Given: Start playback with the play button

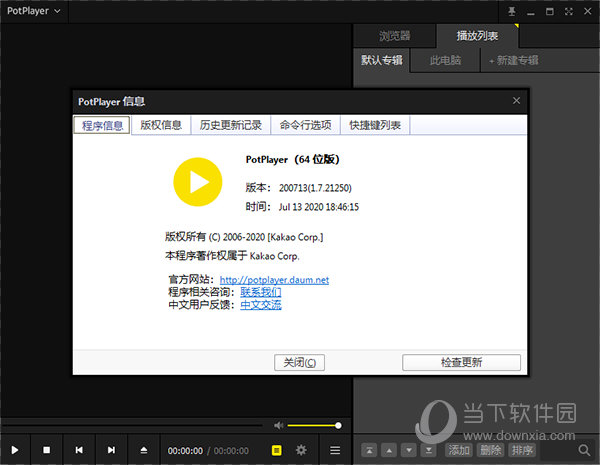Looking at the screenshot, I should pyautogui.click(x=15, y=450).
